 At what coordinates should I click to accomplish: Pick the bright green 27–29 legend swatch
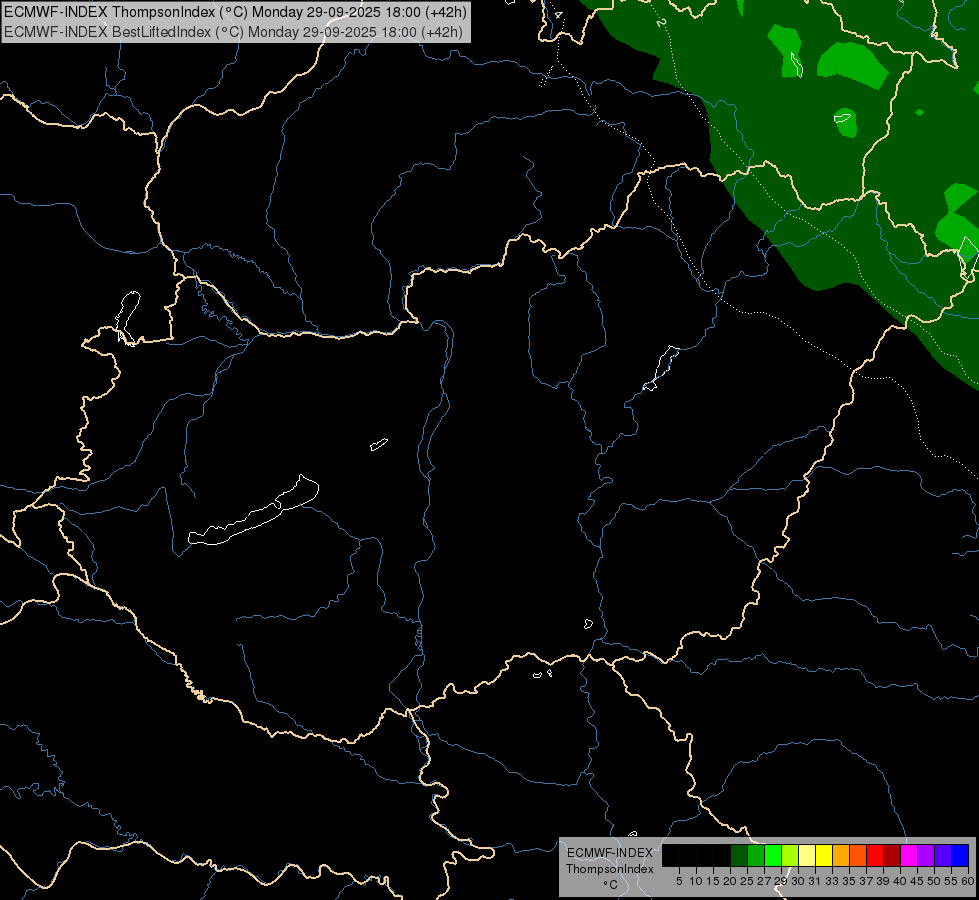pyautogui.click(x=773, y=855)
